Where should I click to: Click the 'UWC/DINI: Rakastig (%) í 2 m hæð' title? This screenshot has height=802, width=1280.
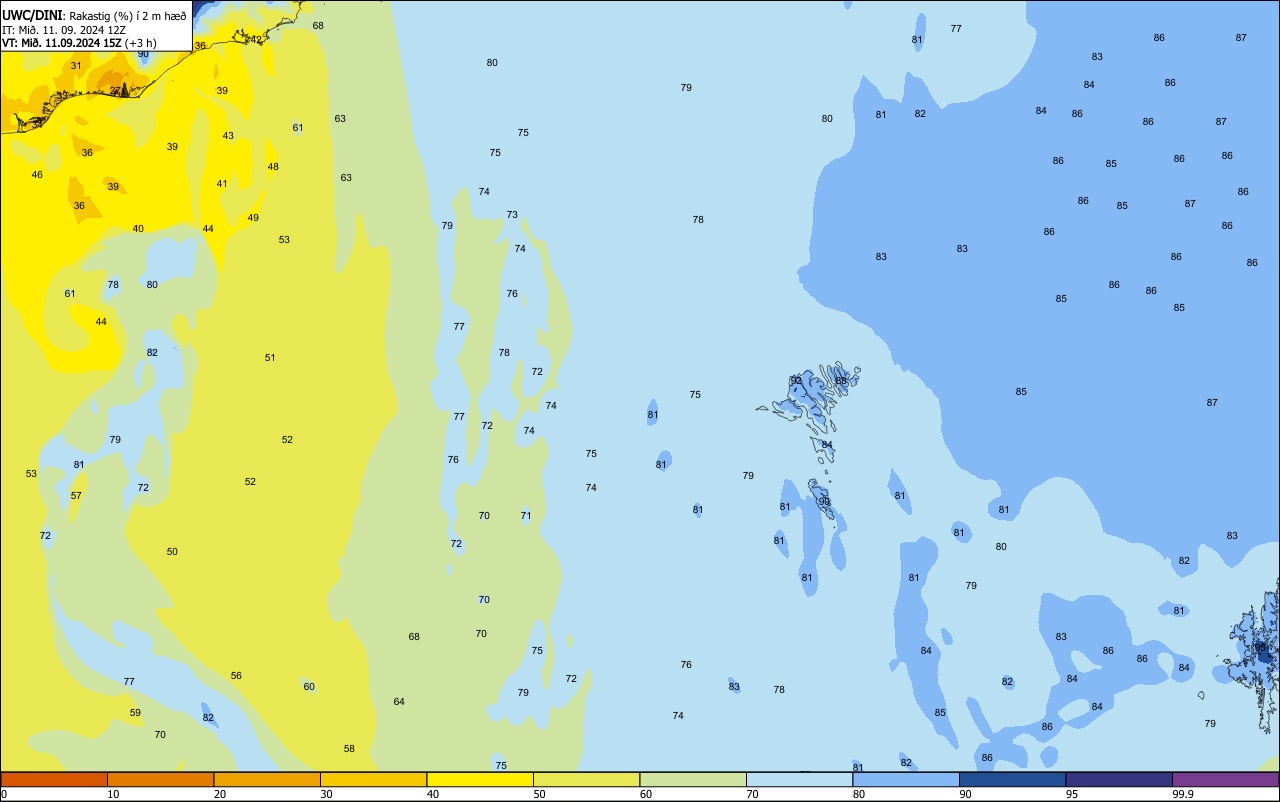[x=94, y=15]
